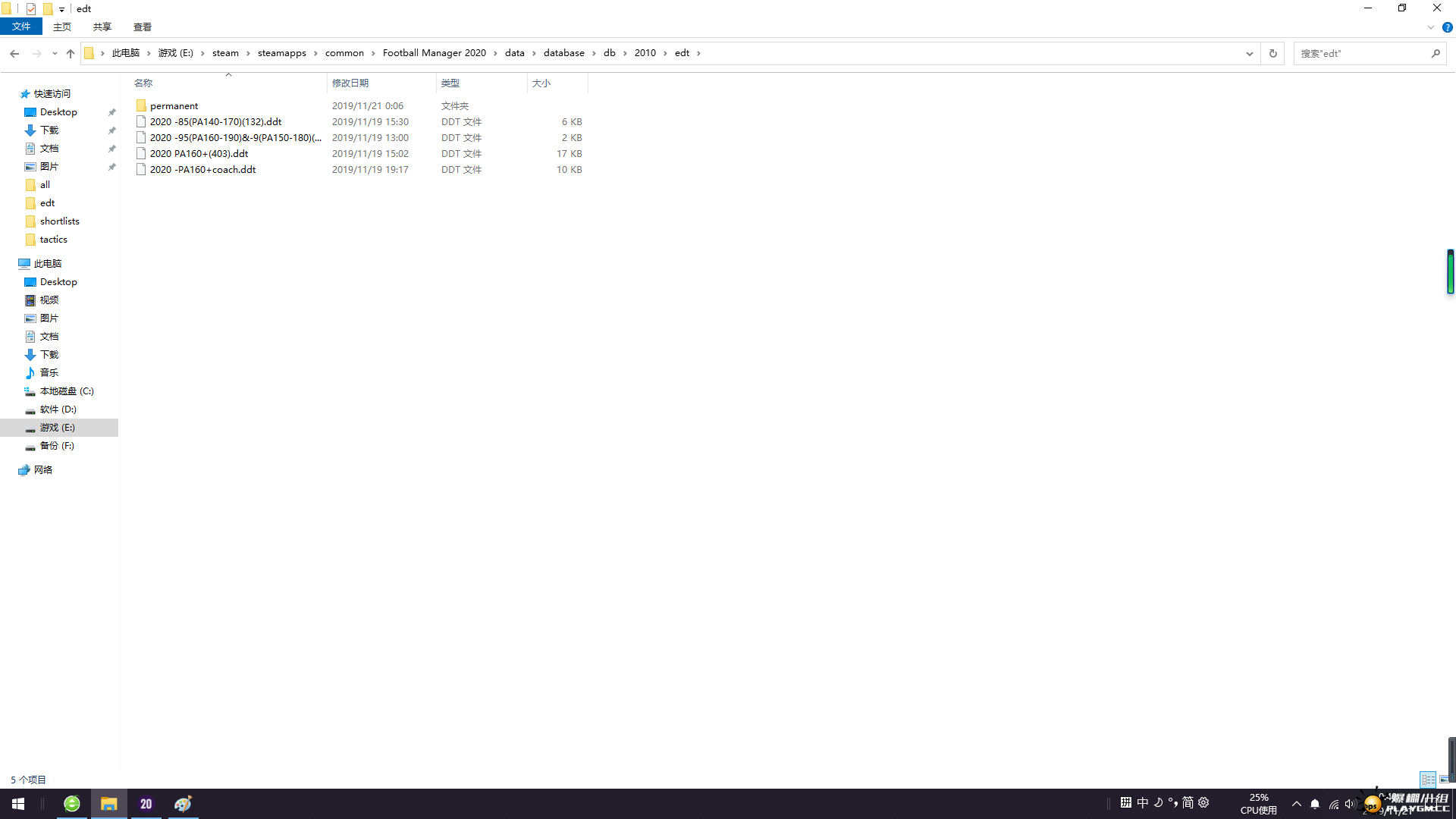This screenshot has height=819, width=1456.
Task: Open pinned 下载 under 快速访问
Action: pos(49,130)
